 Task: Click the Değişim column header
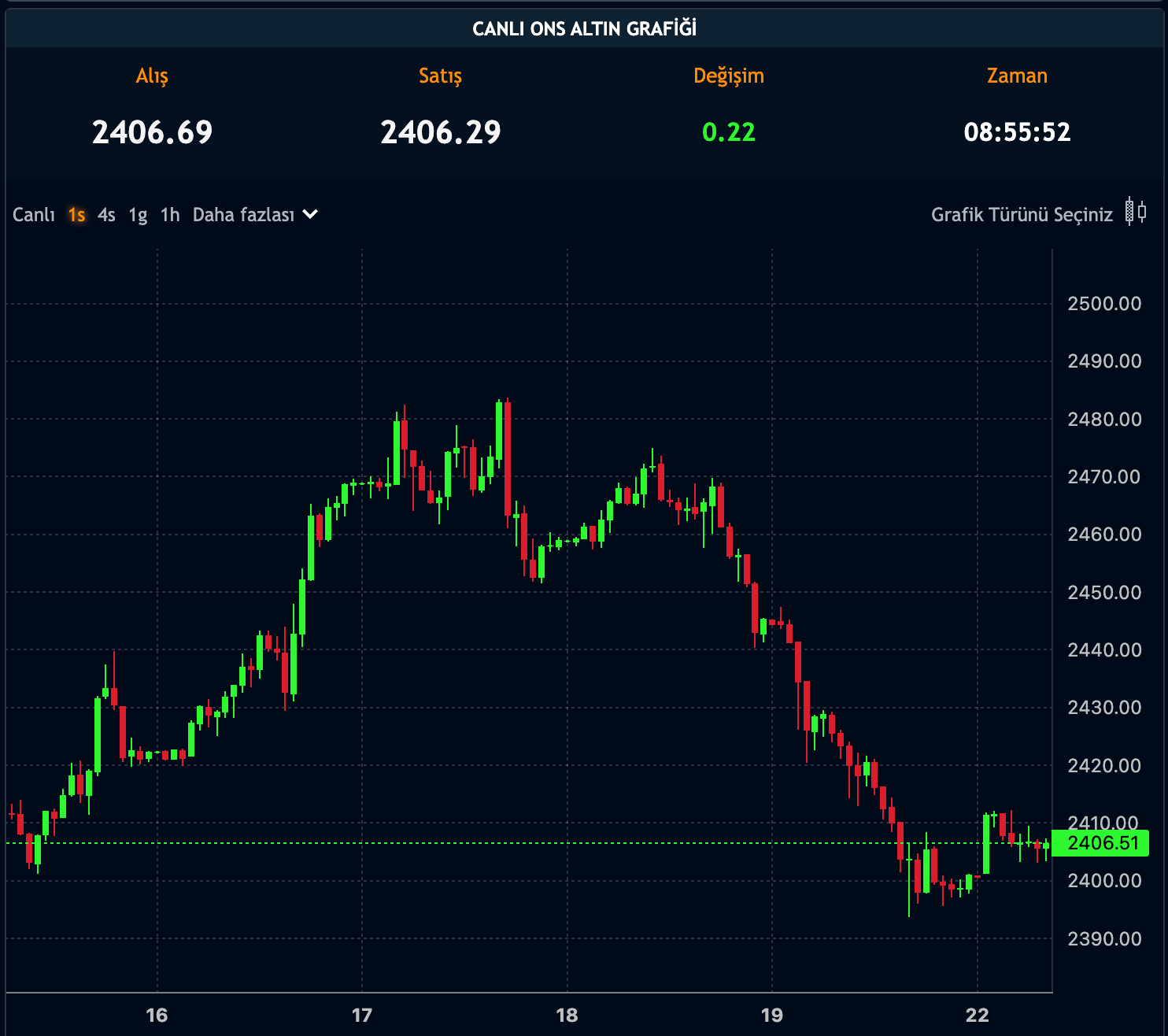pos(729,76)
